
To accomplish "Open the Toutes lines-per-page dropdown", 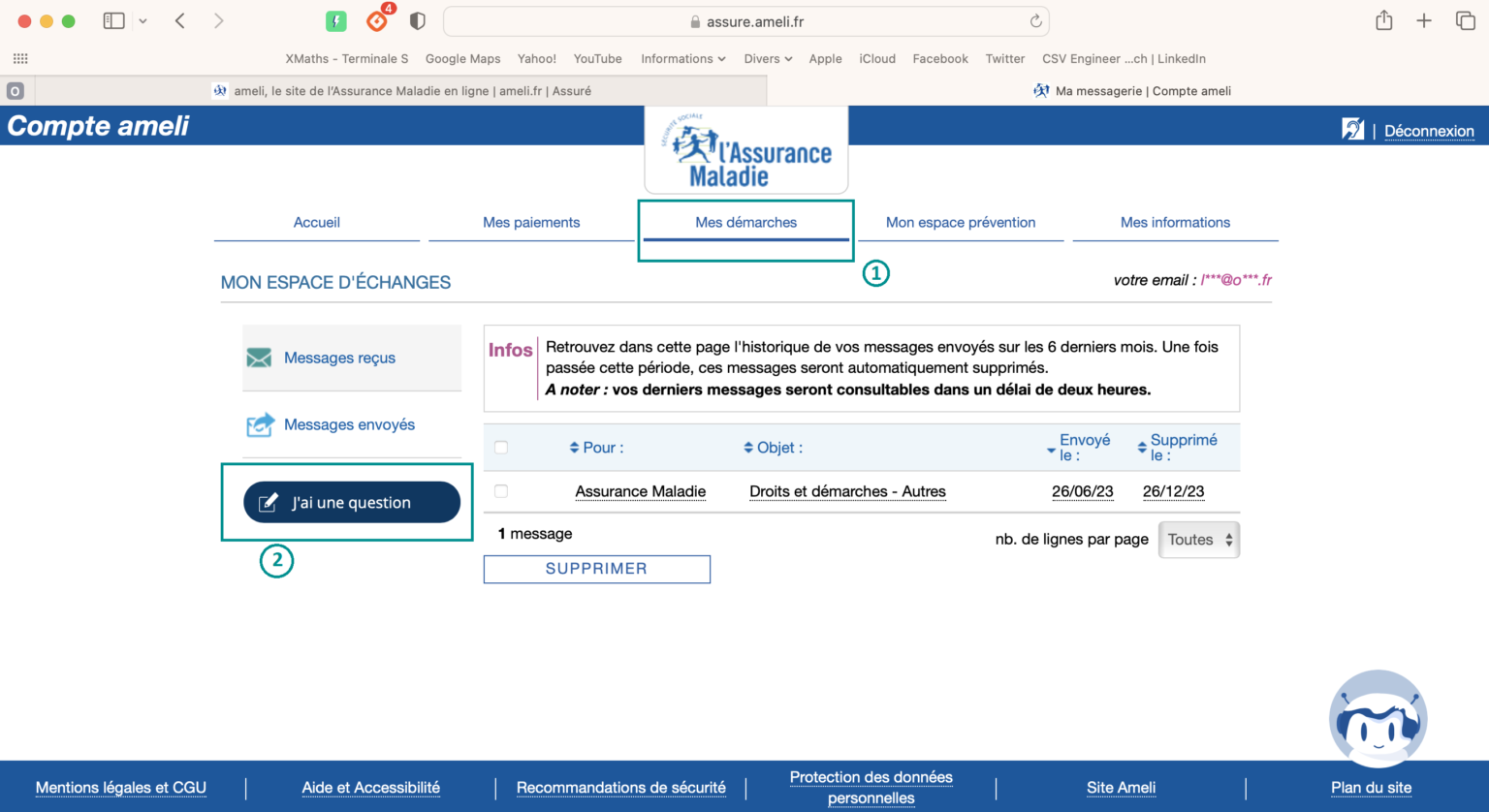I will (1199, 540).
